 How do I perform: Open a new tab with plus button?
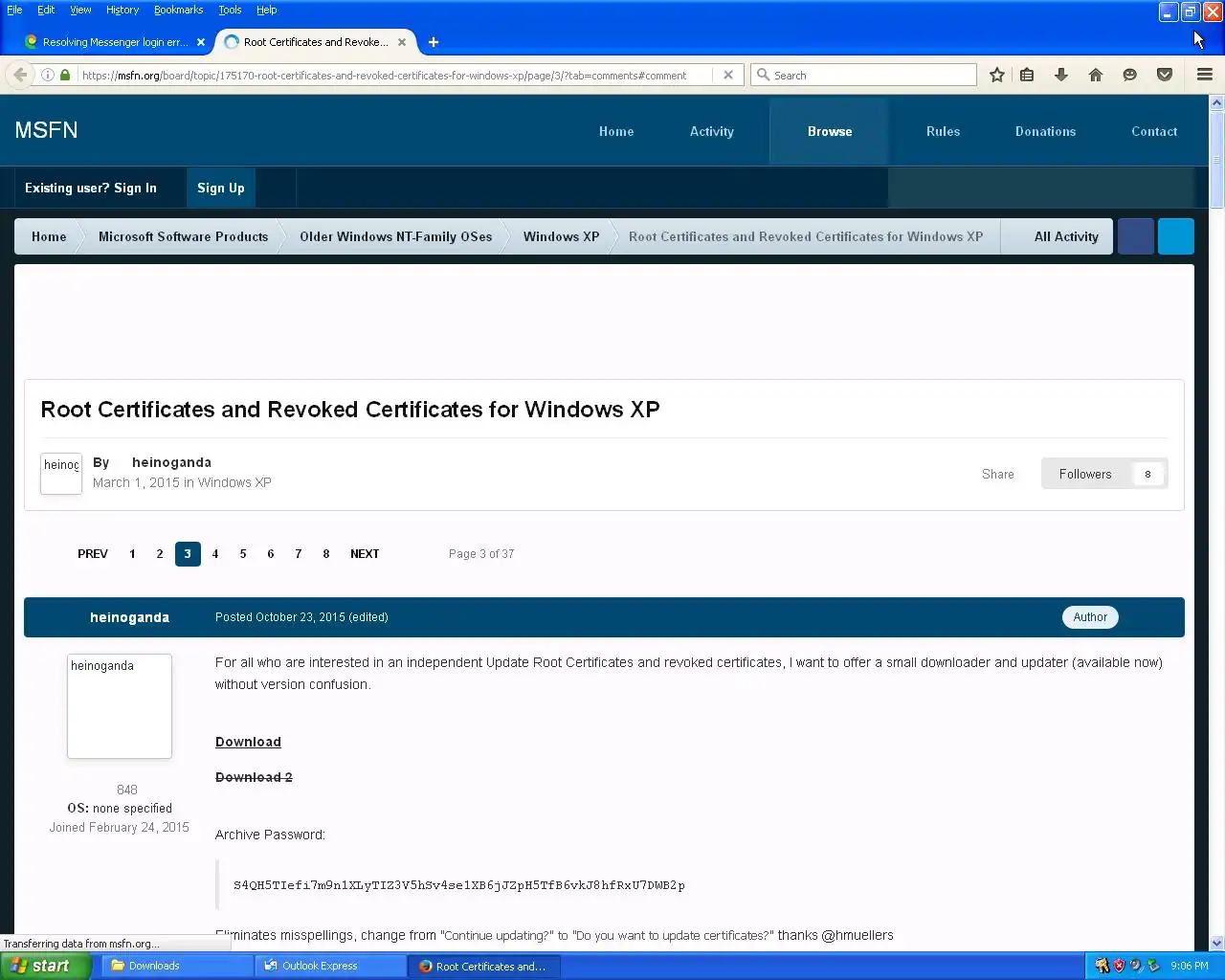pyautogui.click(x=434, y=42)
